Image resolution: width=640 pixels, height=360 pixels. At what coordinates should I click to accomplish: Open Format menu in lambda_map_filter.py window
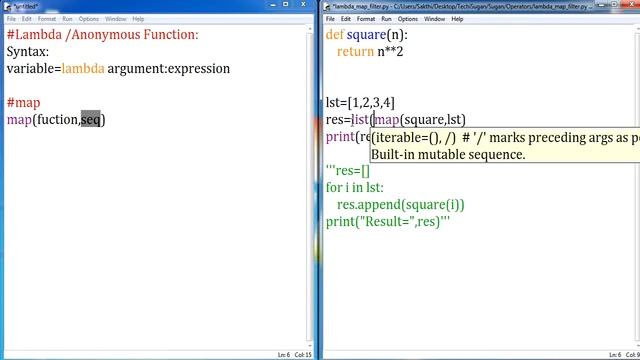pyautogui.click(x=366, y=19)
